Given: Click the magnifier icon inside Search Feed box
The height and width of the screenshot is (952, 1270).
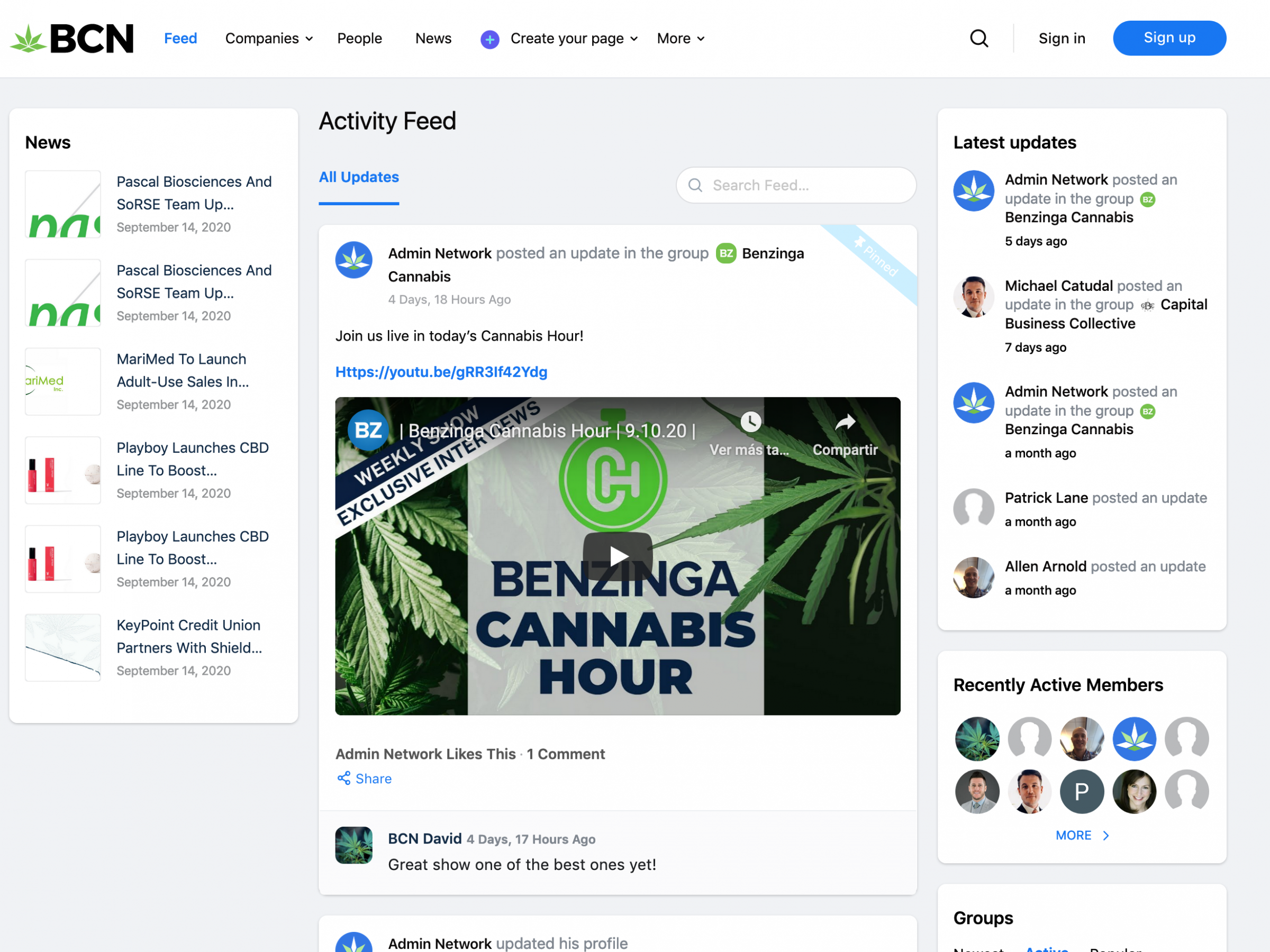Looking at the screenshot, I should (x=695, y=185).
